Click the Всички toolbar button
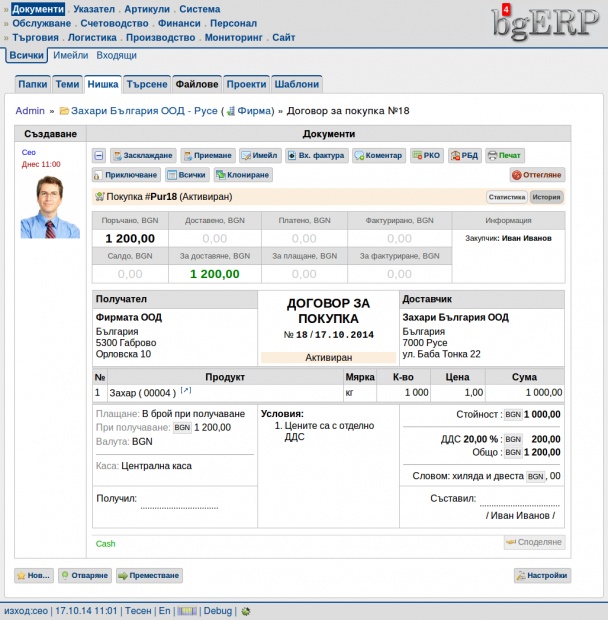Image resolution: width=608 pixels, height=620 pixels. (x=187, y=175)
